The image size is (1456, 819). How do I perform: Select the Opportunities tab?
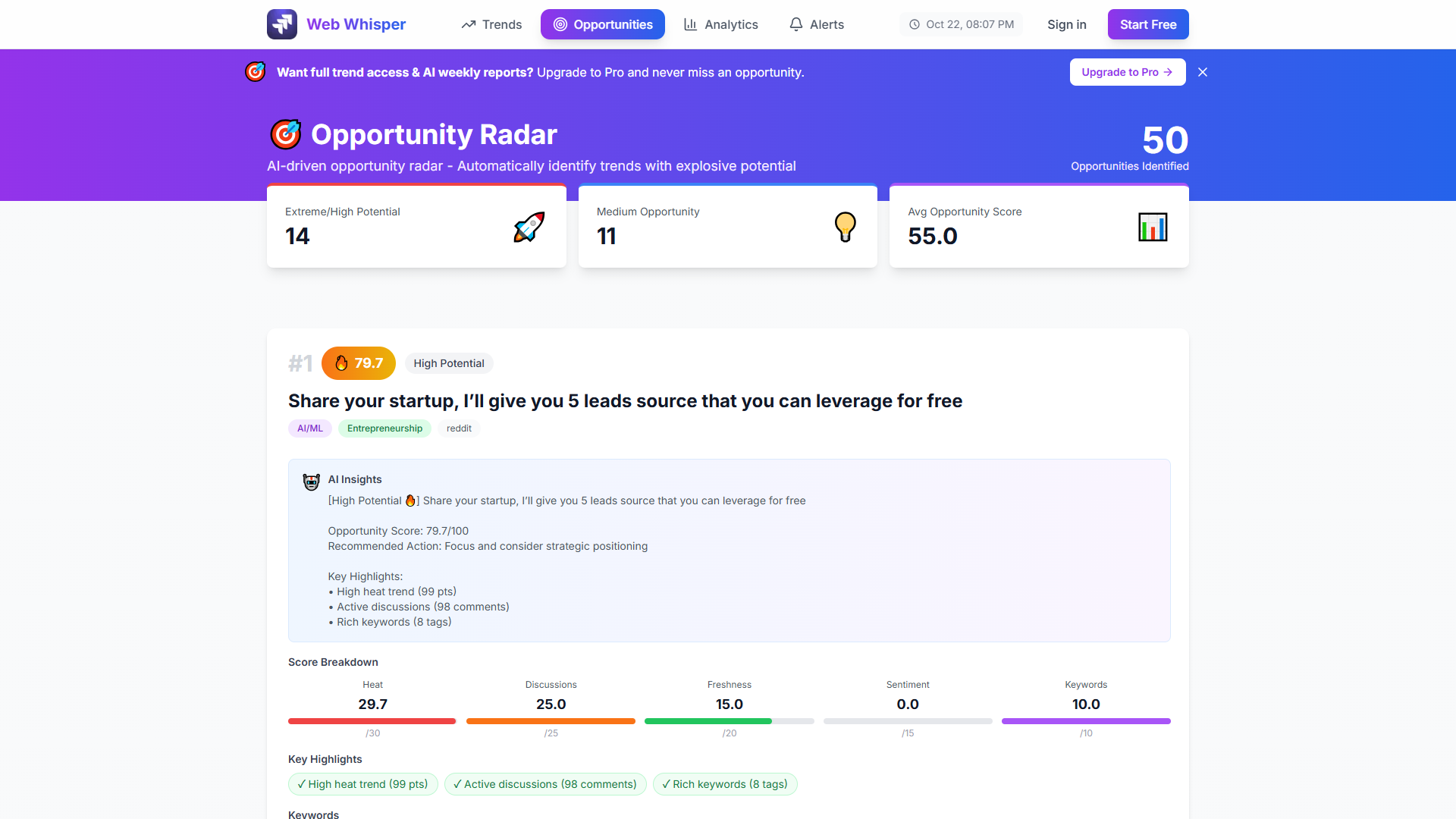click(602, 24)
